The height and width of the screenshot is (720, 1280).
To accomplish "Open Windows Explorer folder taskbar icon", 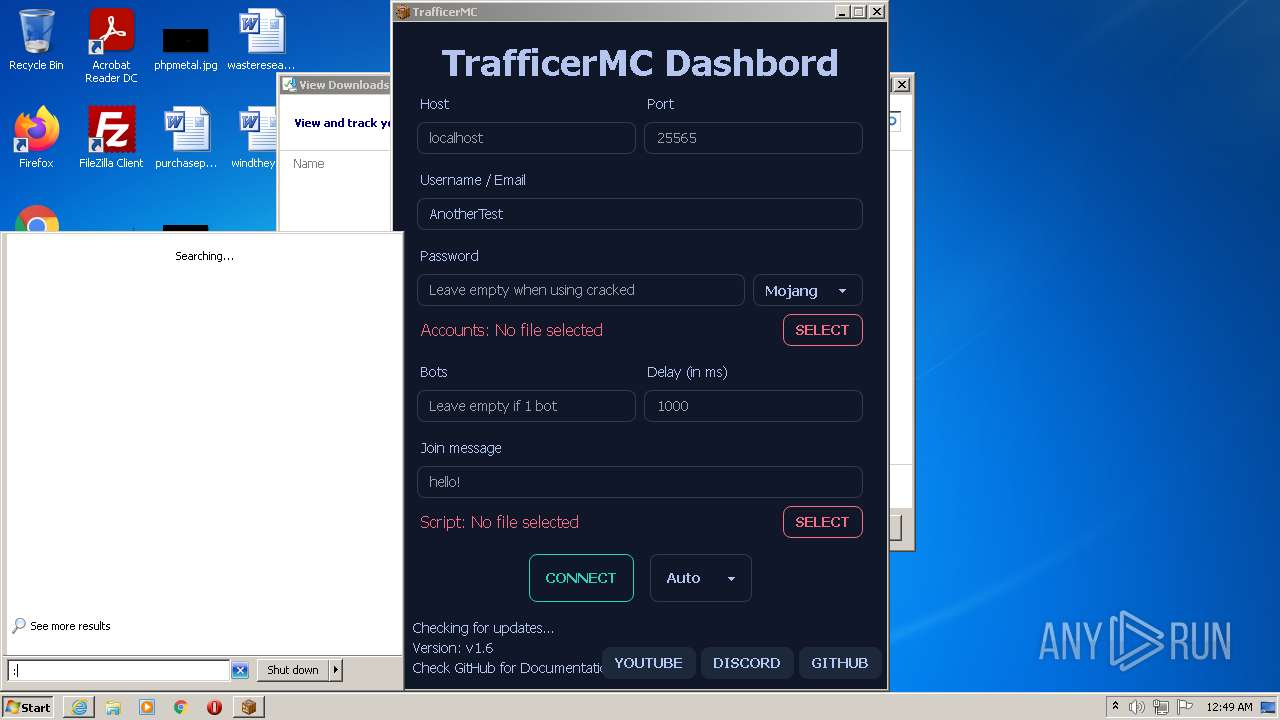I will pos(113,707).
